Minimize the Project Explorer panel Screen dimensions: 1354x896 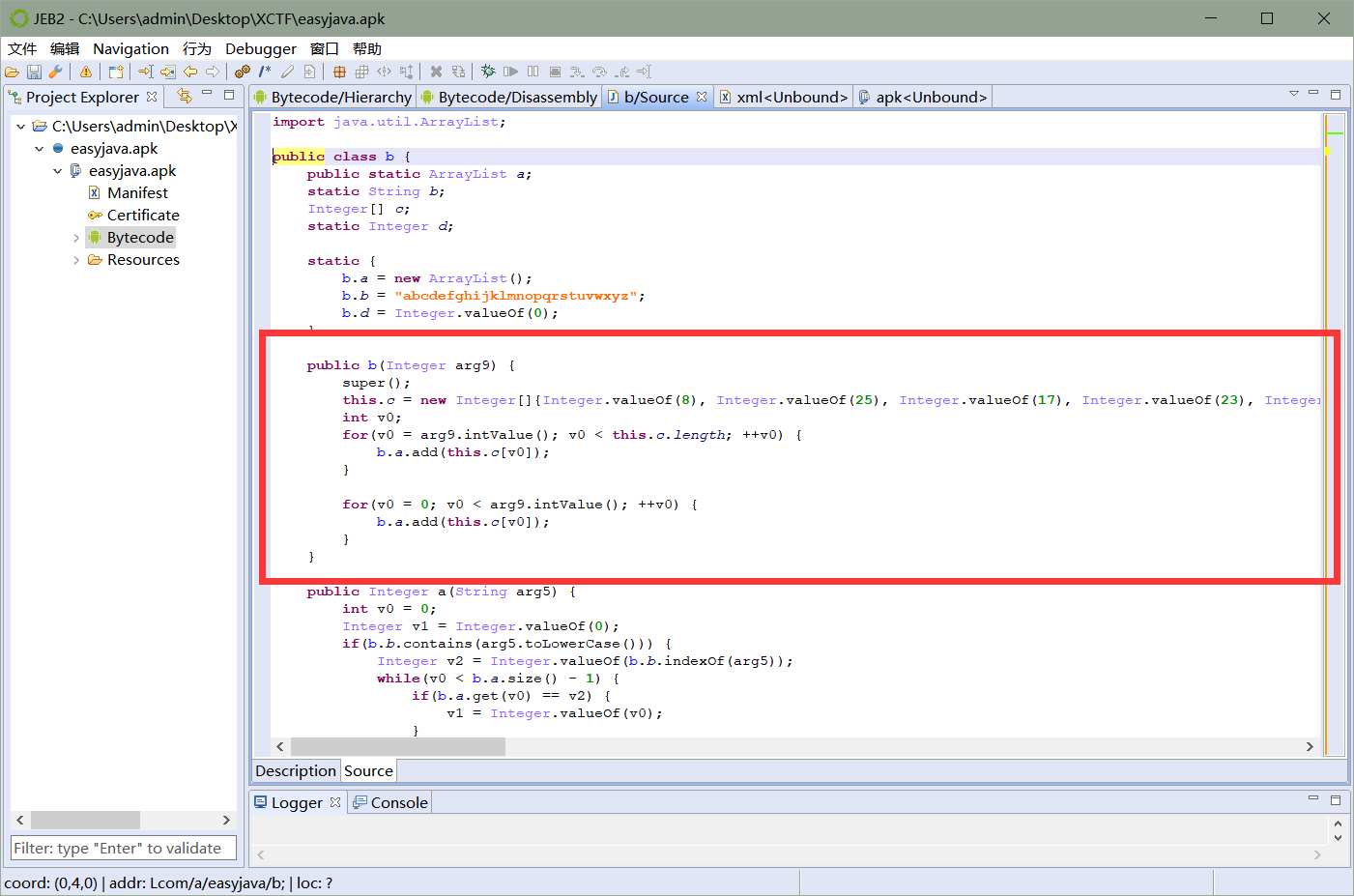207,94
